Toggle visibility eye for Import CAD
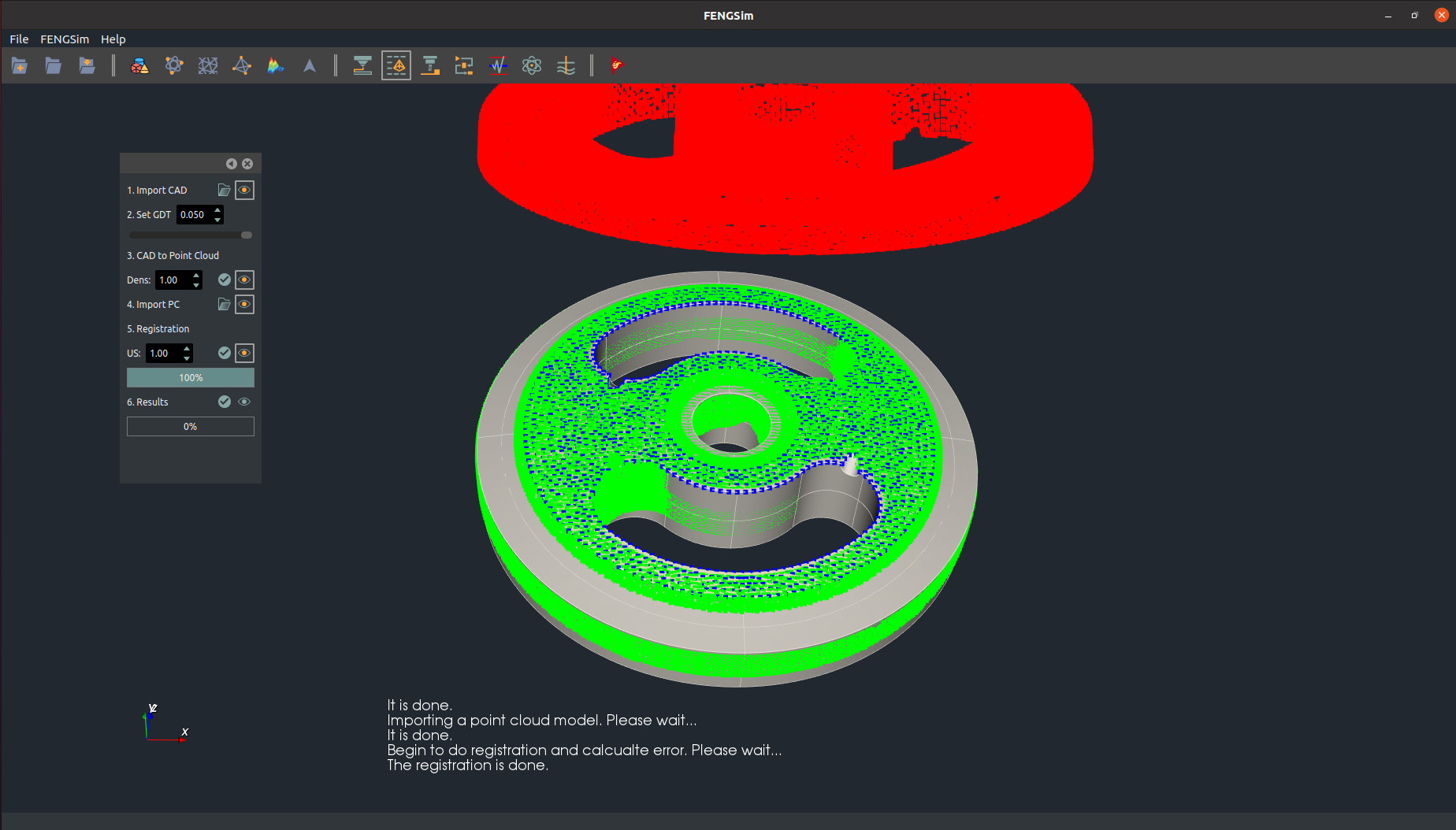Viewport: 1456px width, 830px height. (245, 191)
